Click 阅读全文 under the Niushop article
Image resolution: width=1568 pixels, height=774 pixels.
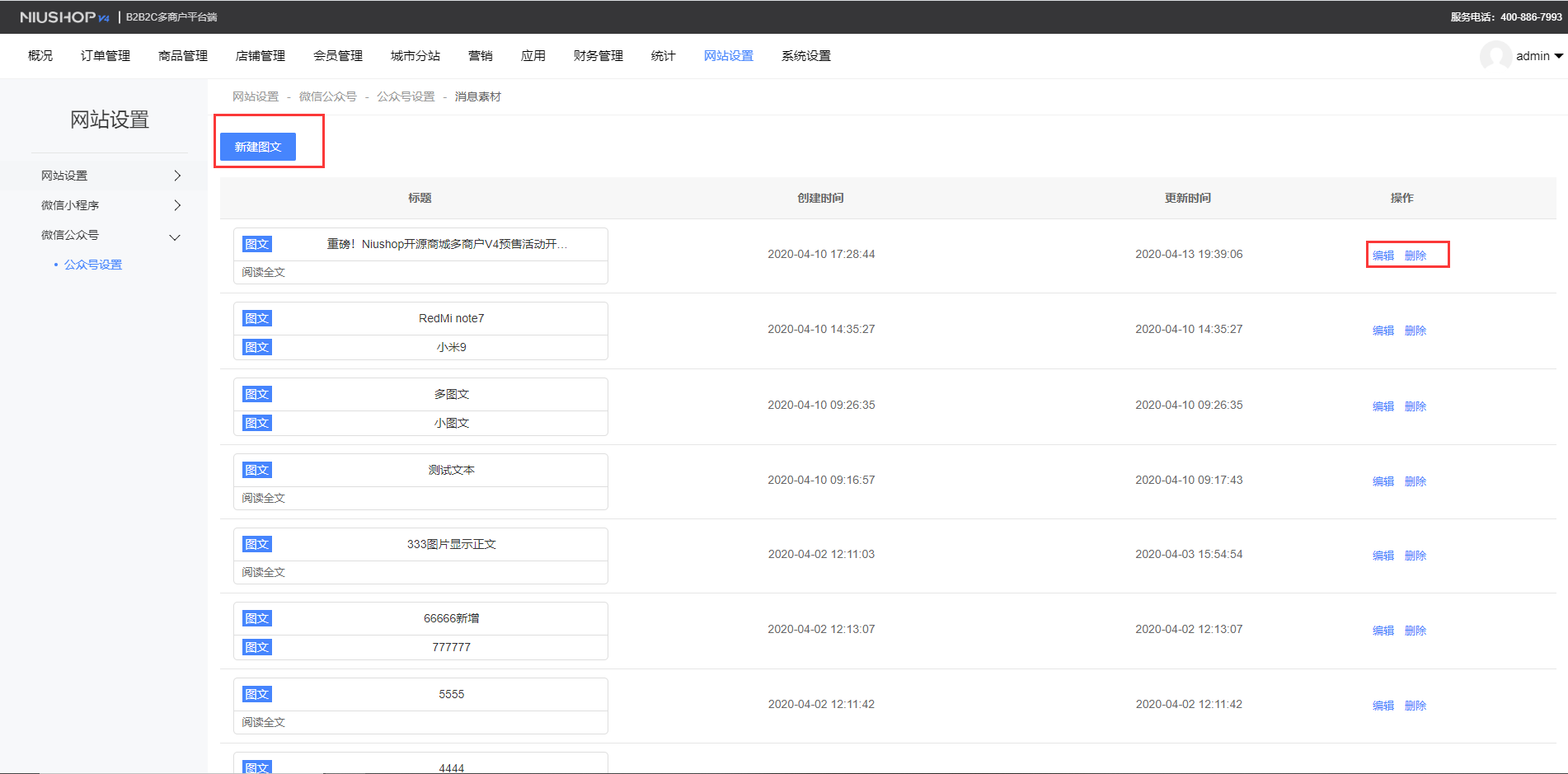pyautogui.click(x=264, y=272)
